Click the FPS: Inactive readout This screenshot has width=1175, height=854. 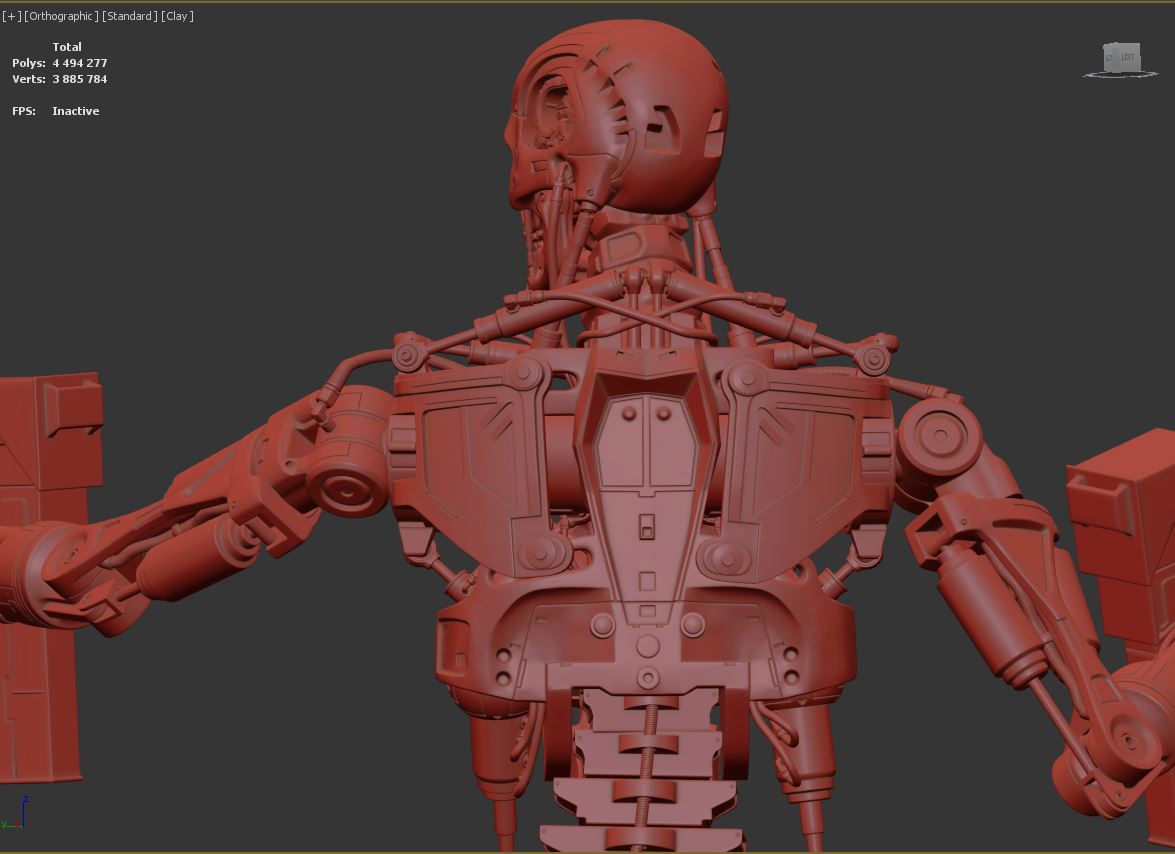pyautogui.click(x=55, y=111)
